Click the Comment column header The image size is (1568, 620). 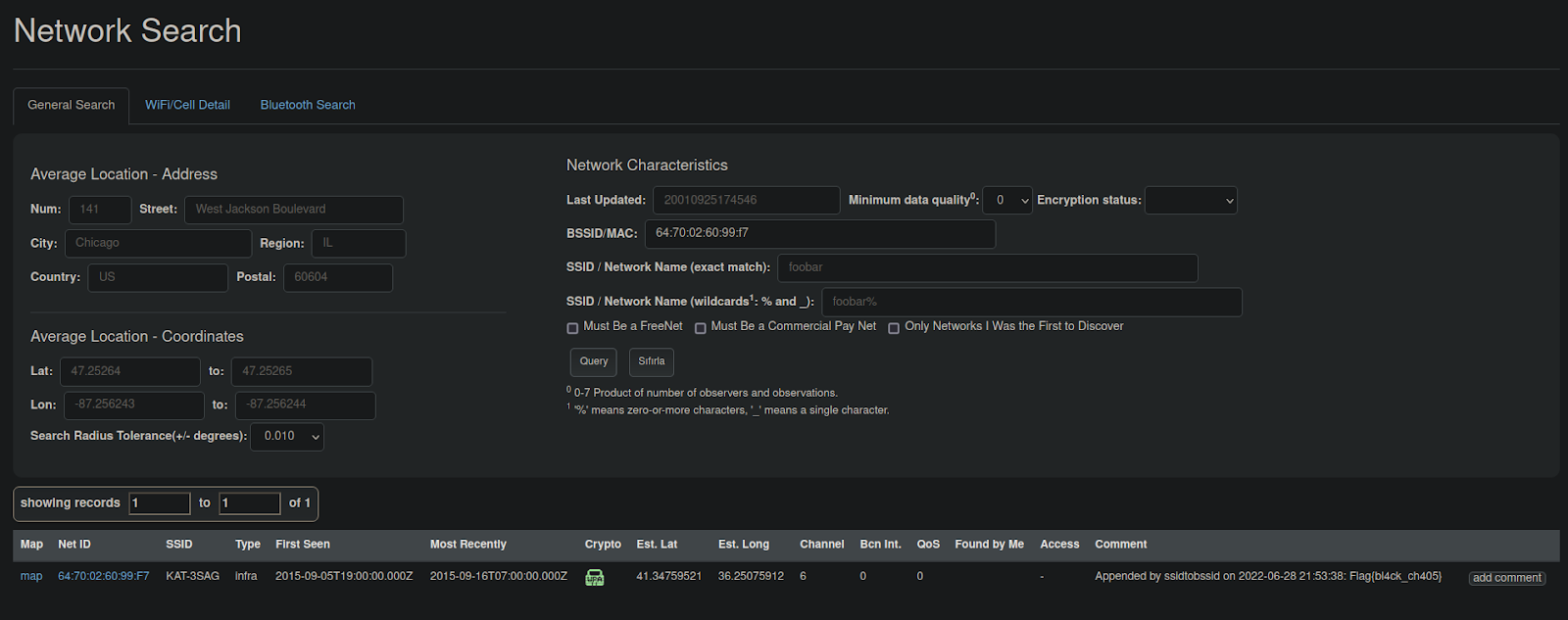coord(1121,545)
